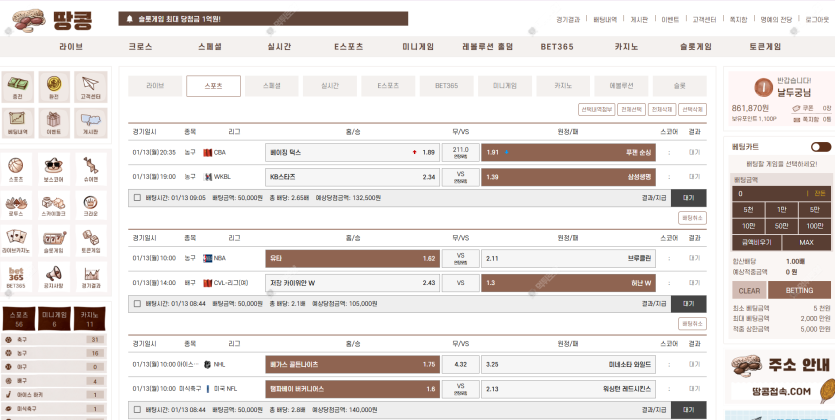Check the first bet slip checkbox
This screenshot has width=835, height=420.
click(x=137, y=198)
